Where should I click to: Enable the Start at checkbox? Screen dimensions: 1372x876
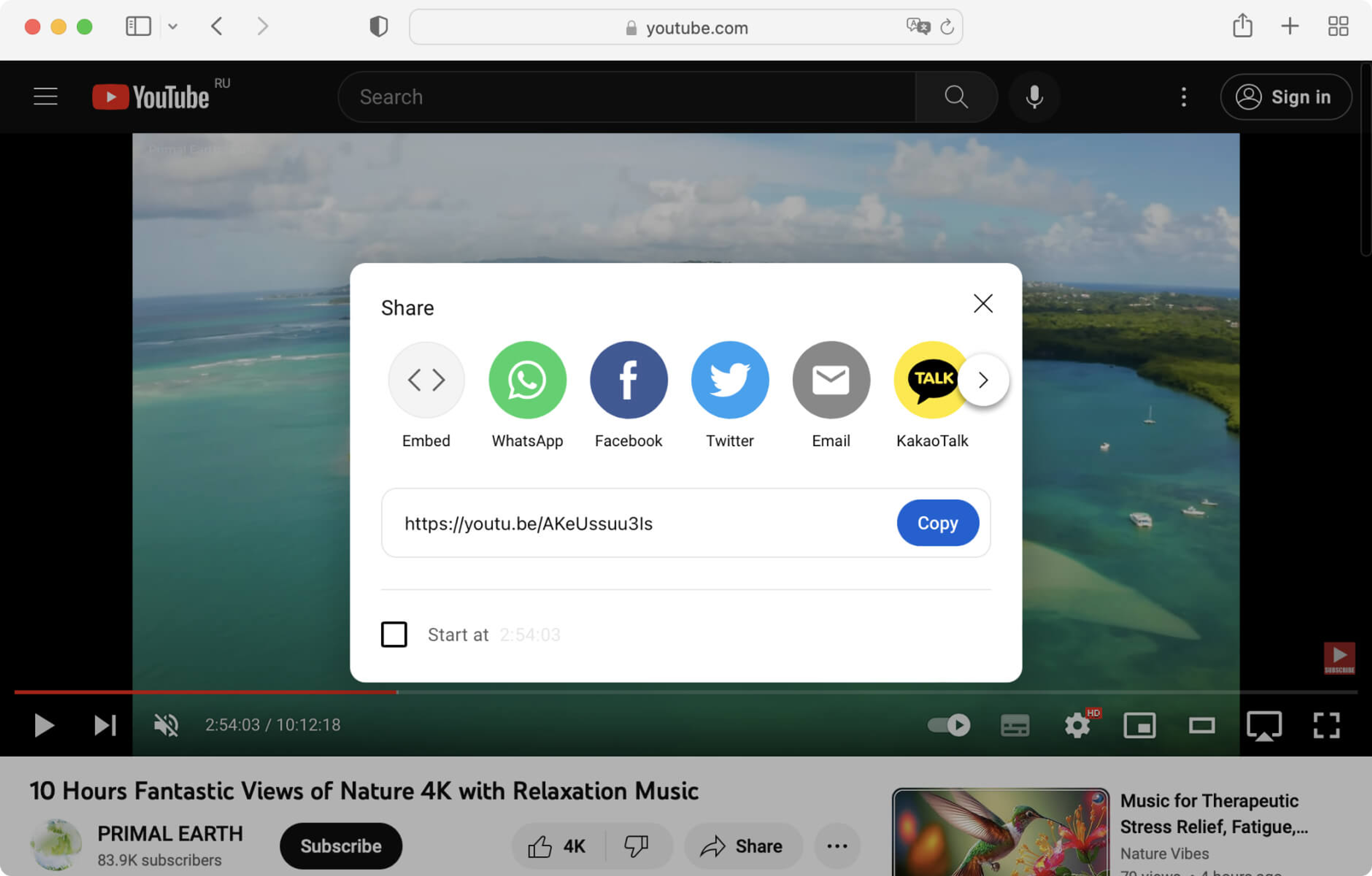(x=394, y=634)
